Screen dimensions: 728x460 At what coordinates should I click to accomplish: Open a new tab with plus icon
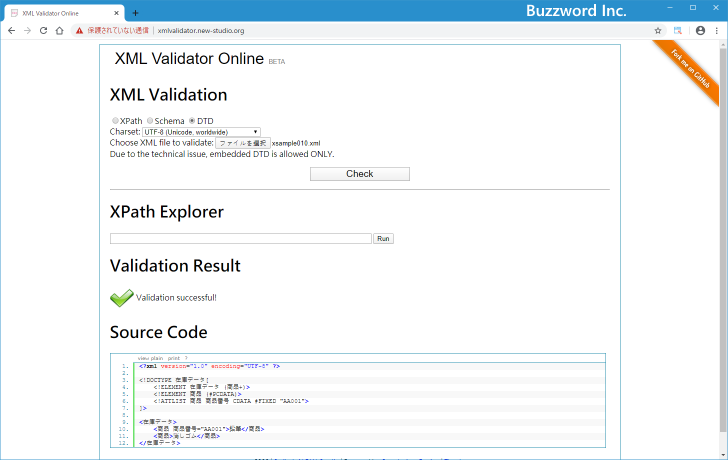pos(135,12)
